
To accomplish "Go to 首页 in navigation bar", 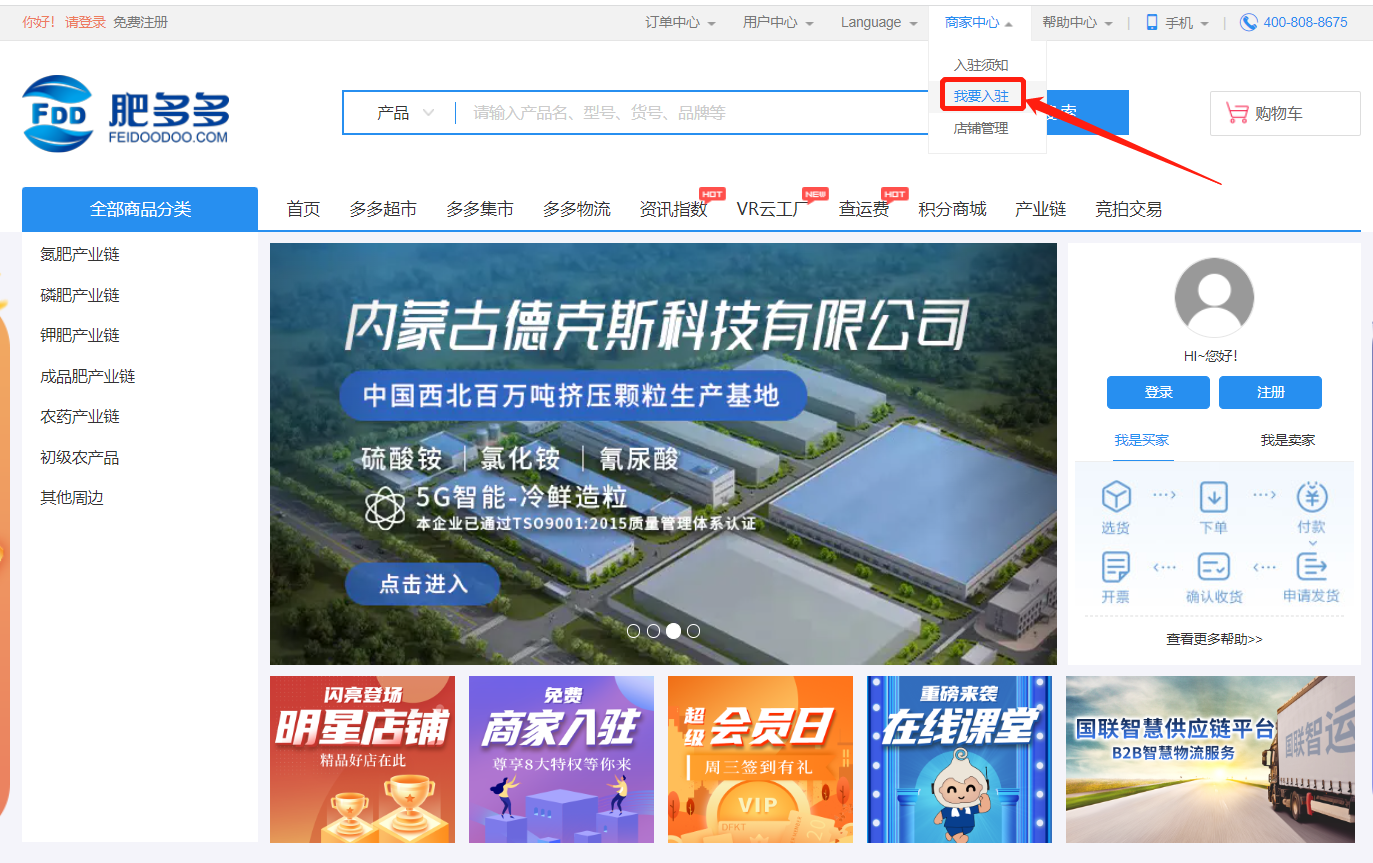I will [x=303, y=209].
